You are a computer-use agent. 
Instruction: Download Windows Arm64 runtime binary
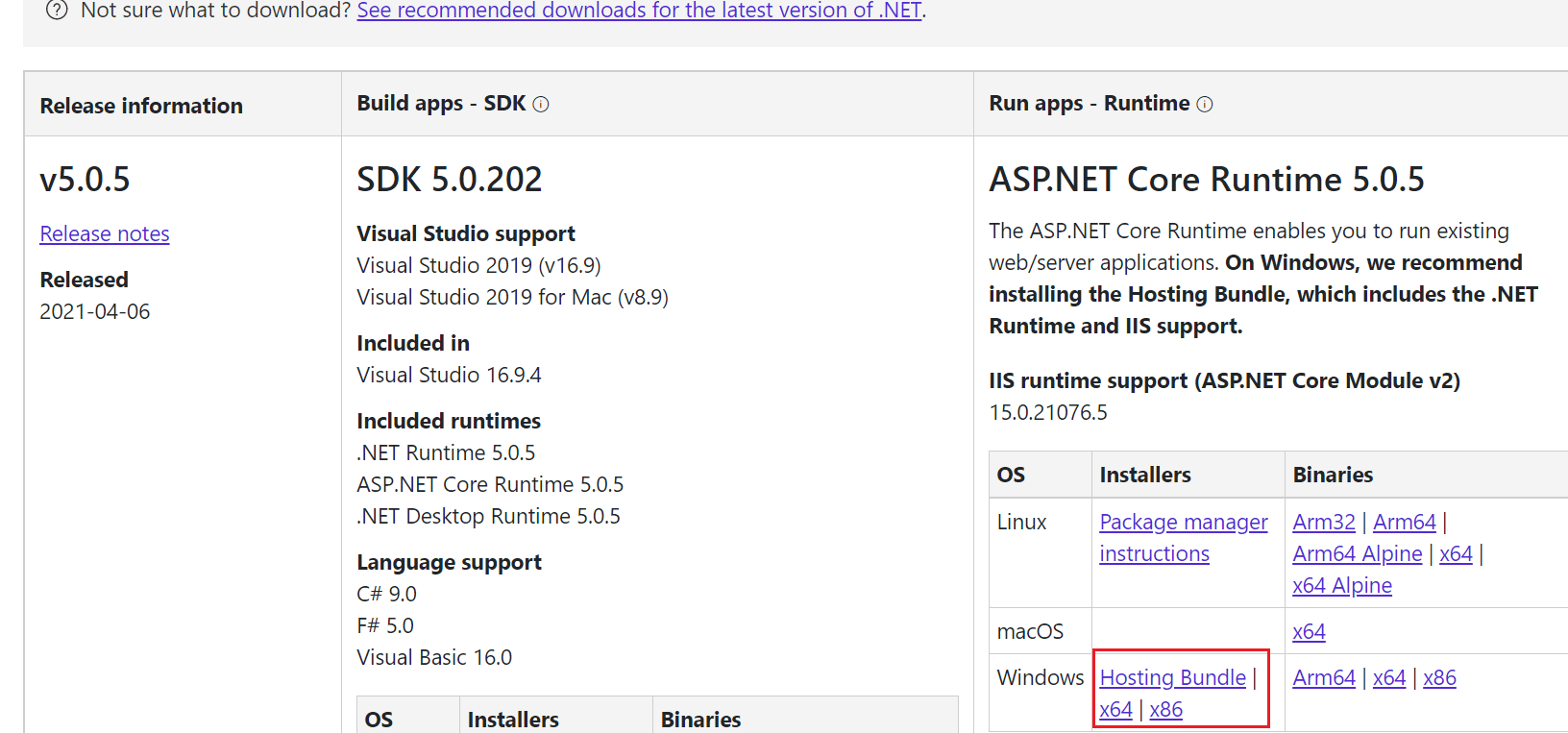1324,677
